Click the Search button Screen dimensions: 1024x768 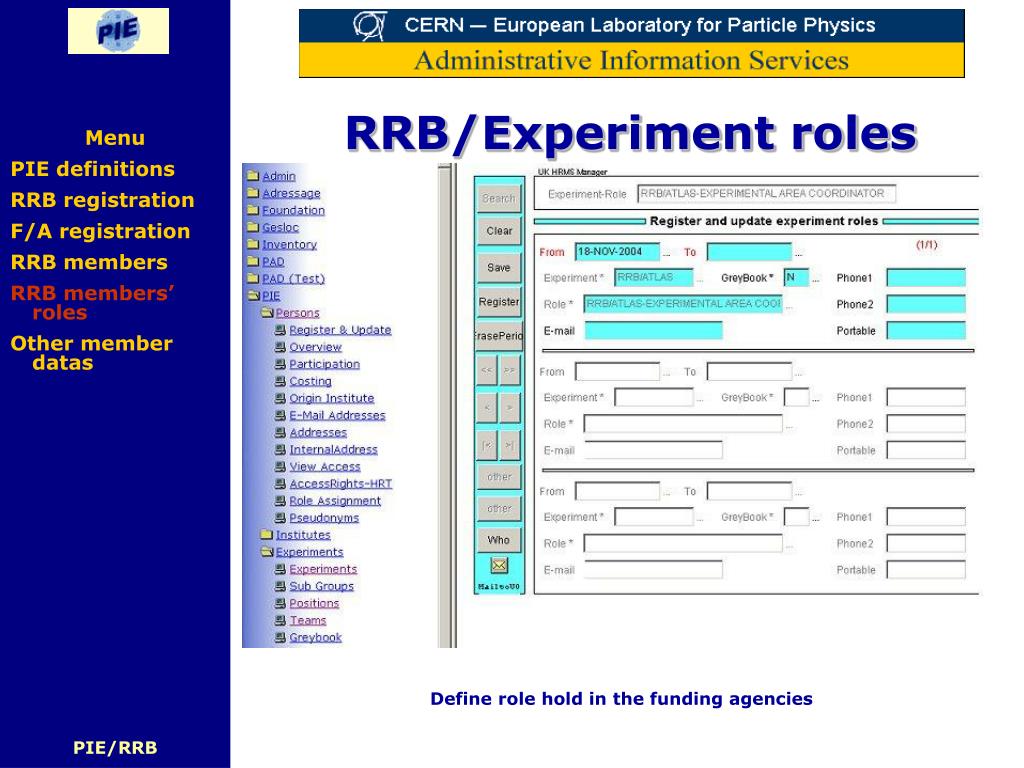pyautogui.click(x=499, y=198)
